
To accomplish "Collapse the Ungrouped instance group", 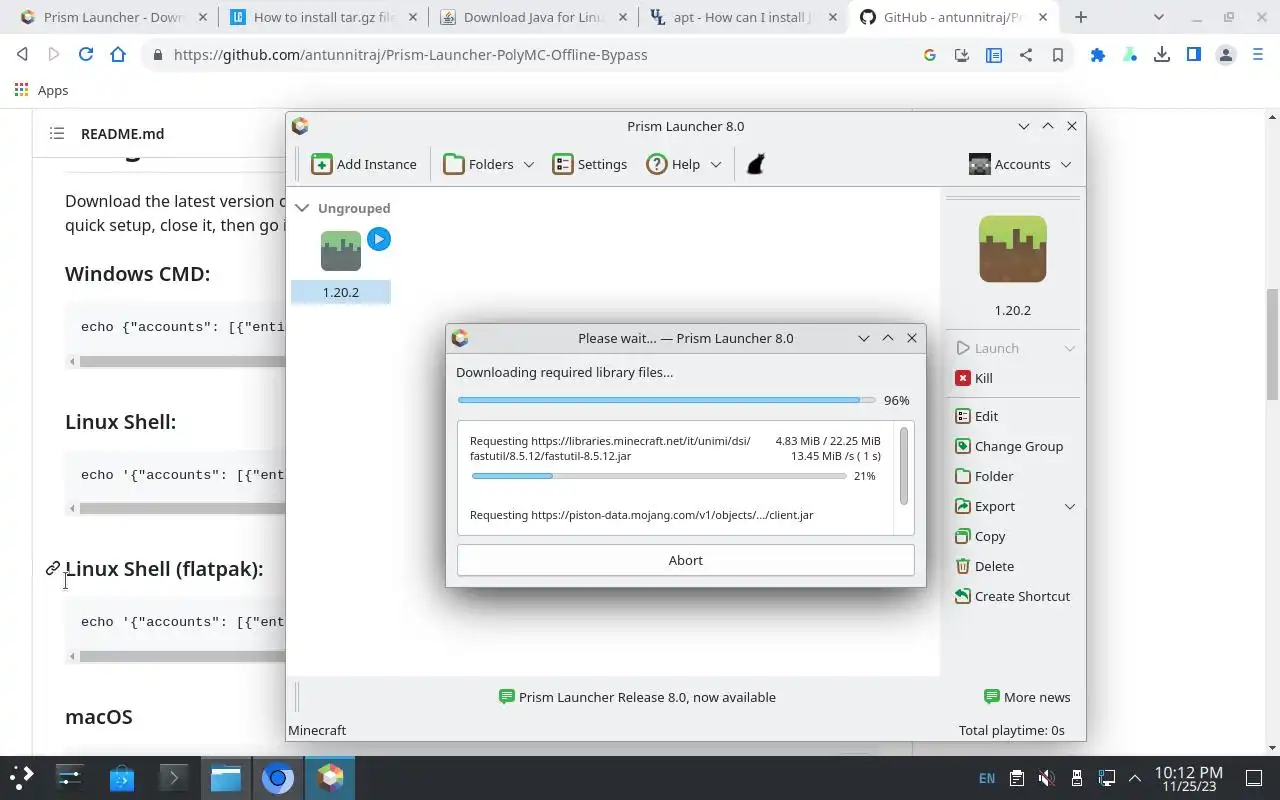I will pyautogui.click(x=302, y=208).
